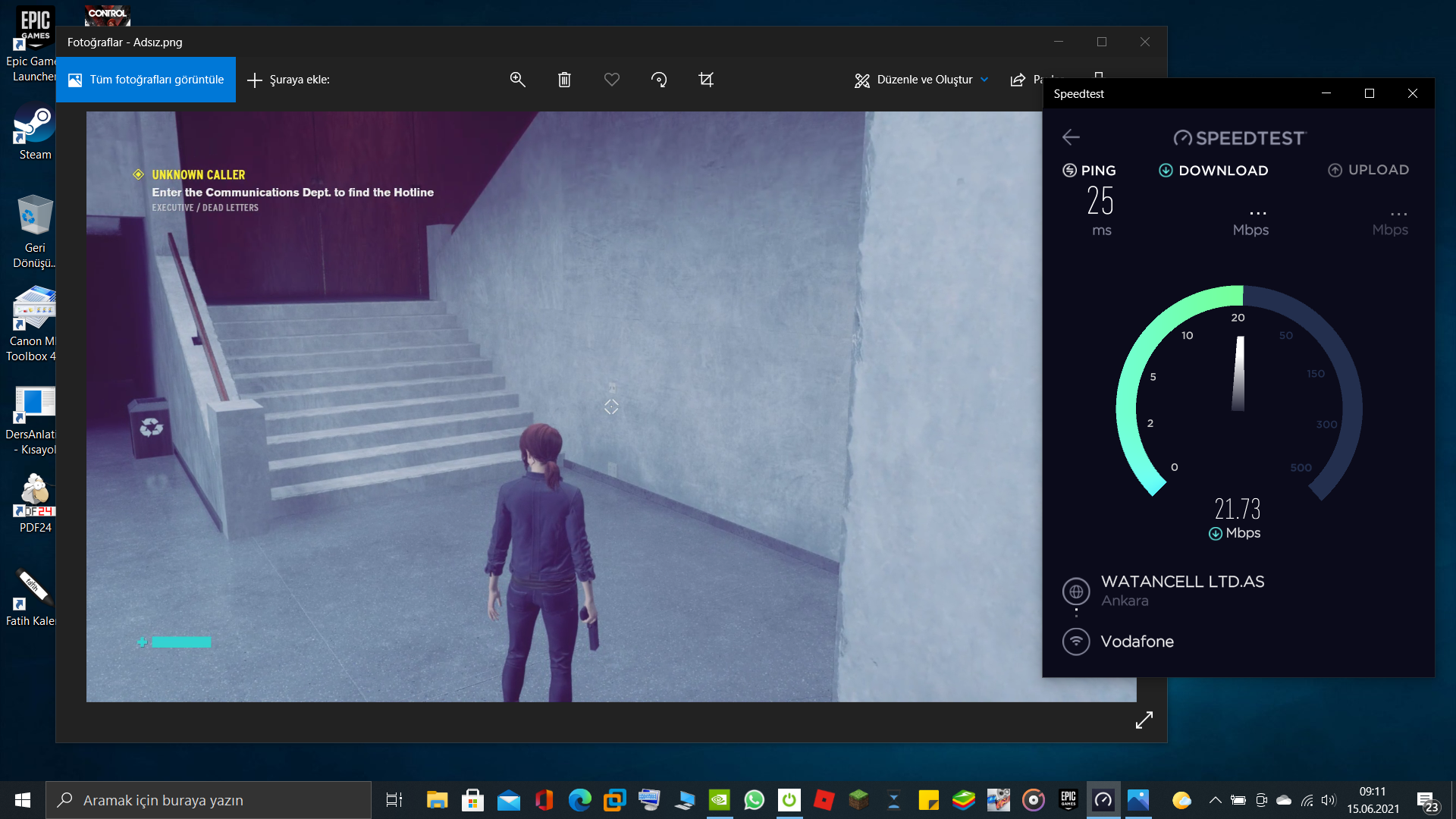
Task: Click the Vodafone connection entry
Action: (x=1136, y=642)
